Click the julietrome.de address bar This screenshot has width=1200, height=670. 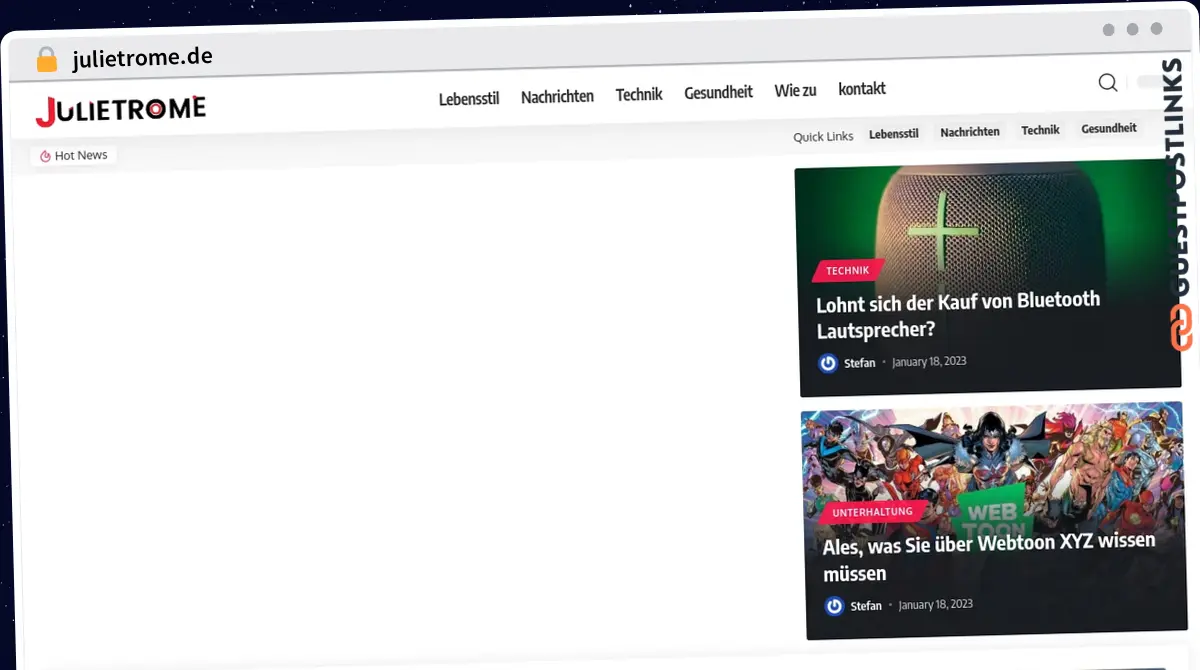[142, 58]
